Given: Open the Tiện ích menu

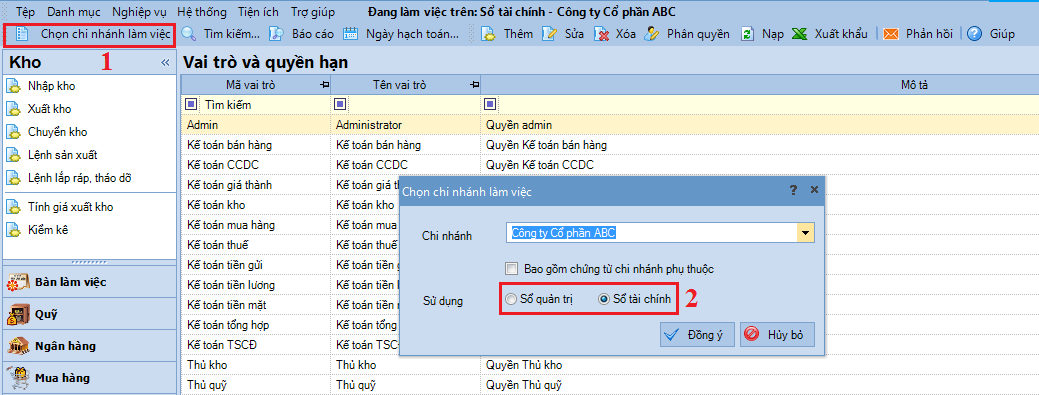Looking at the screenshot, I should pyautogui.click(x=259, y=12).
